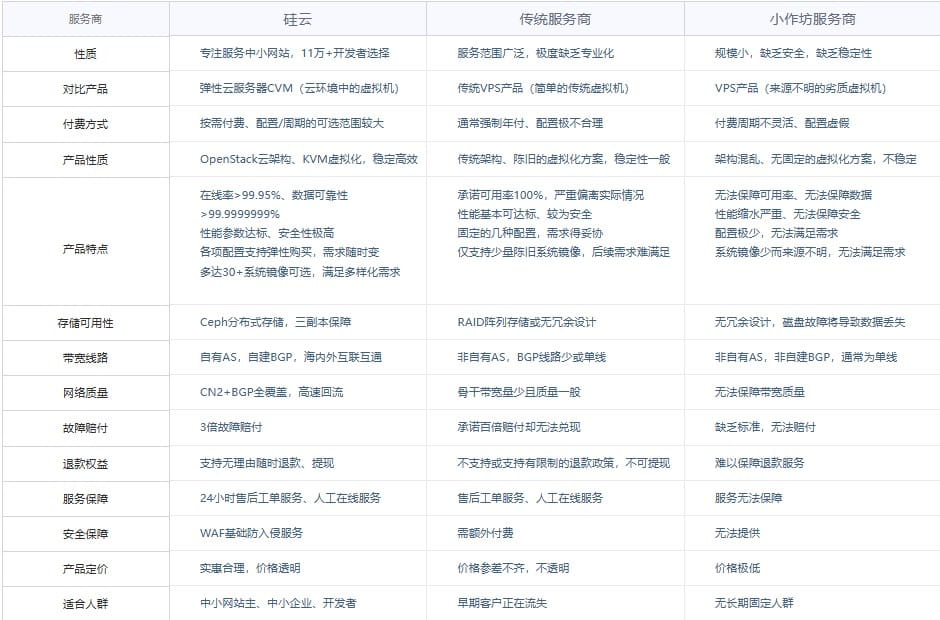Select the 弹性云服务器CVM cell under 硅云
The image size is (940, 620).
[300, 87]
